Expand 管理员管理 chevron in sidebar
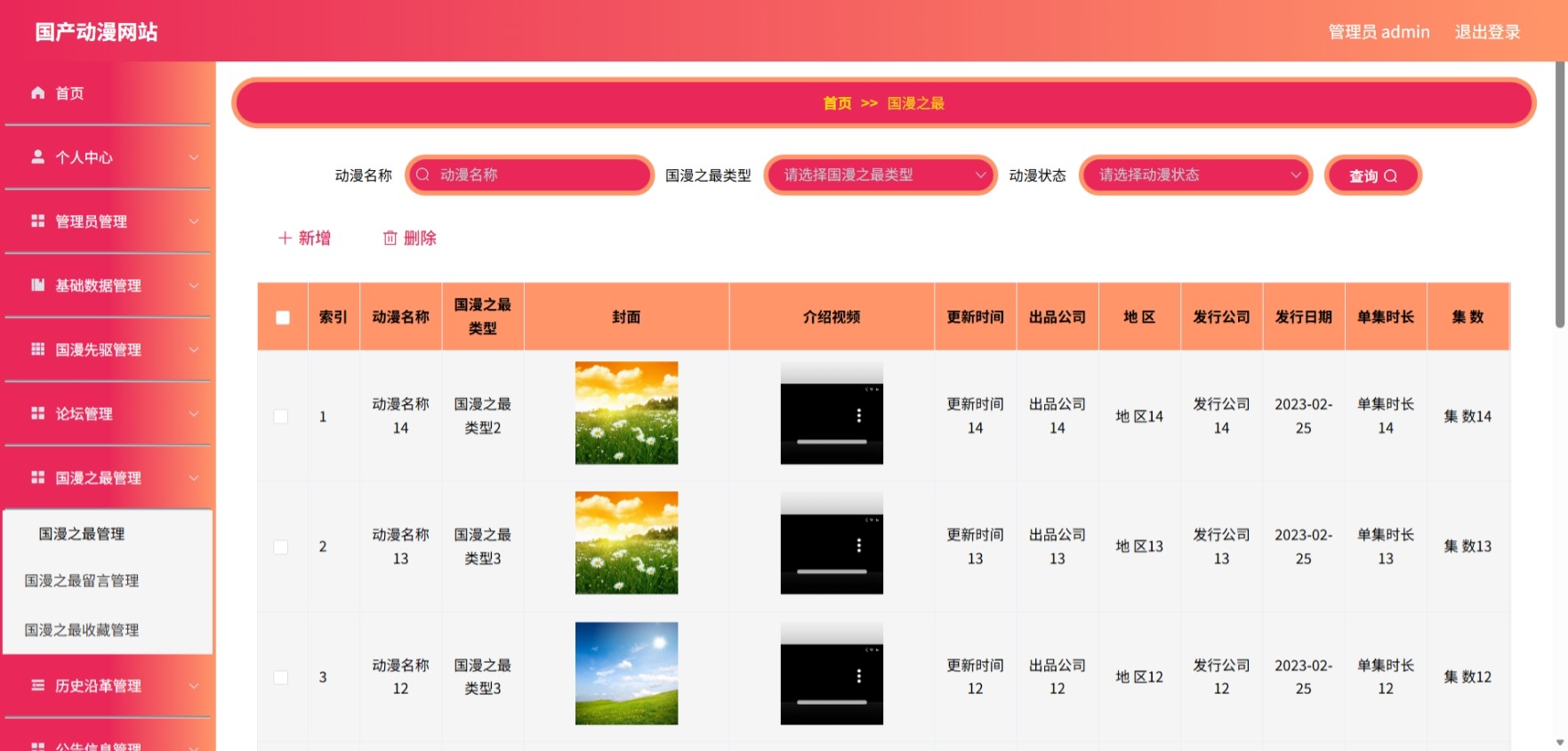The width and height of the screenshot is (1568, 751). [x=194, y=221]
